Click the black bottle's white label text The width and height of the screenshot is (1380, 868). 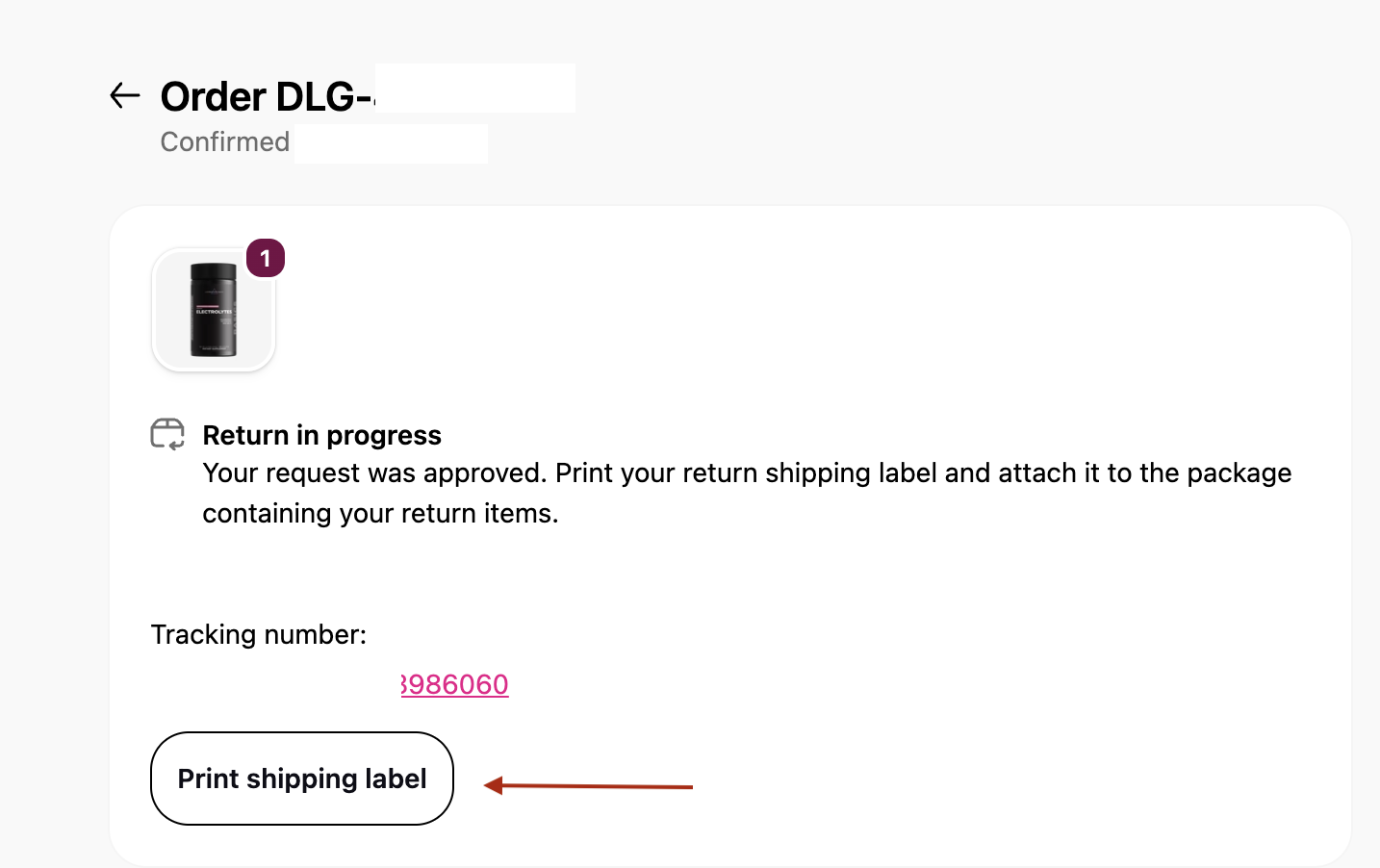pos(213,312)
